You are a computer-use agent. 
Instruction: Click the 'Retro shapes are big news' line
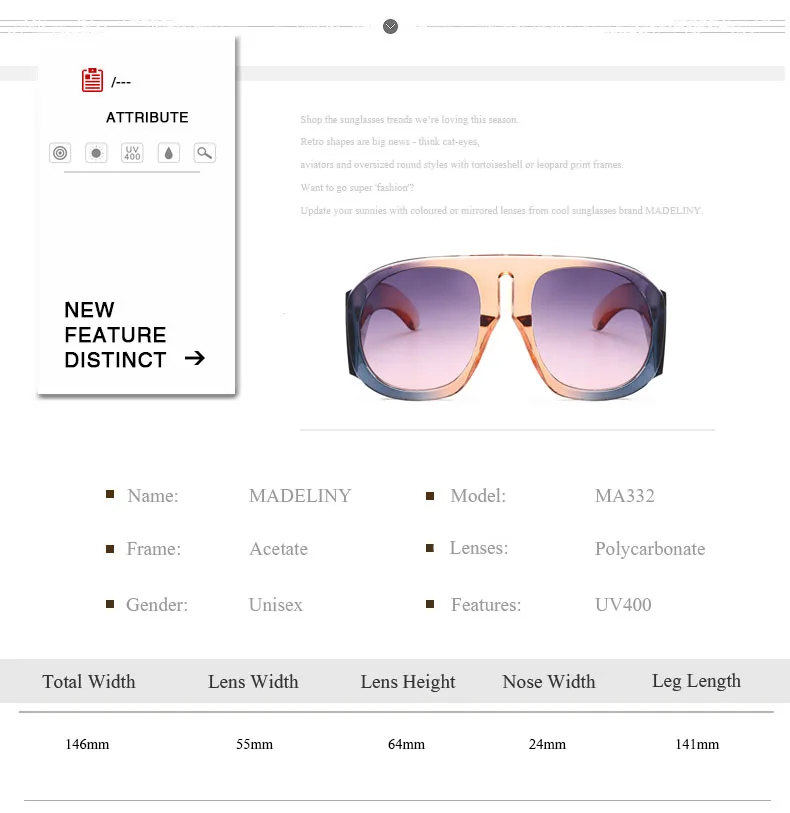point(390,142)
